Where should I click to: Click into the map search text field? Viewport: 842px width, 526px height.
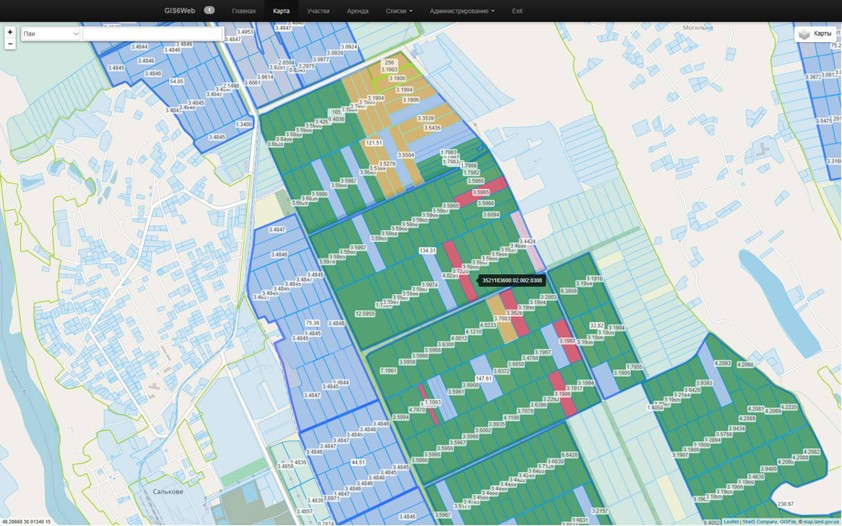[x=152, y=34]
